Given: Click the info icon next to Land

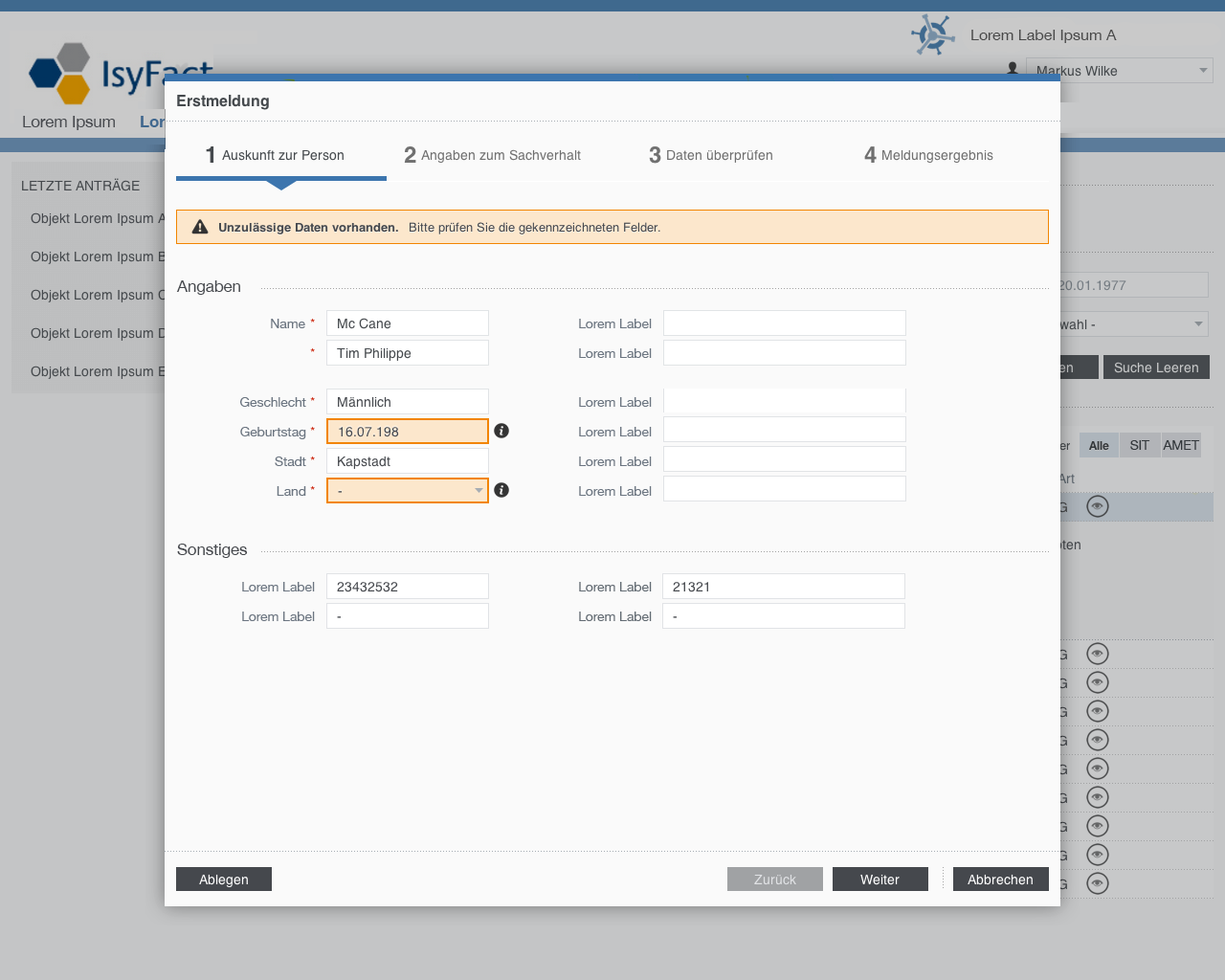Looking at the screenshot, I should [x=501, y=491].
